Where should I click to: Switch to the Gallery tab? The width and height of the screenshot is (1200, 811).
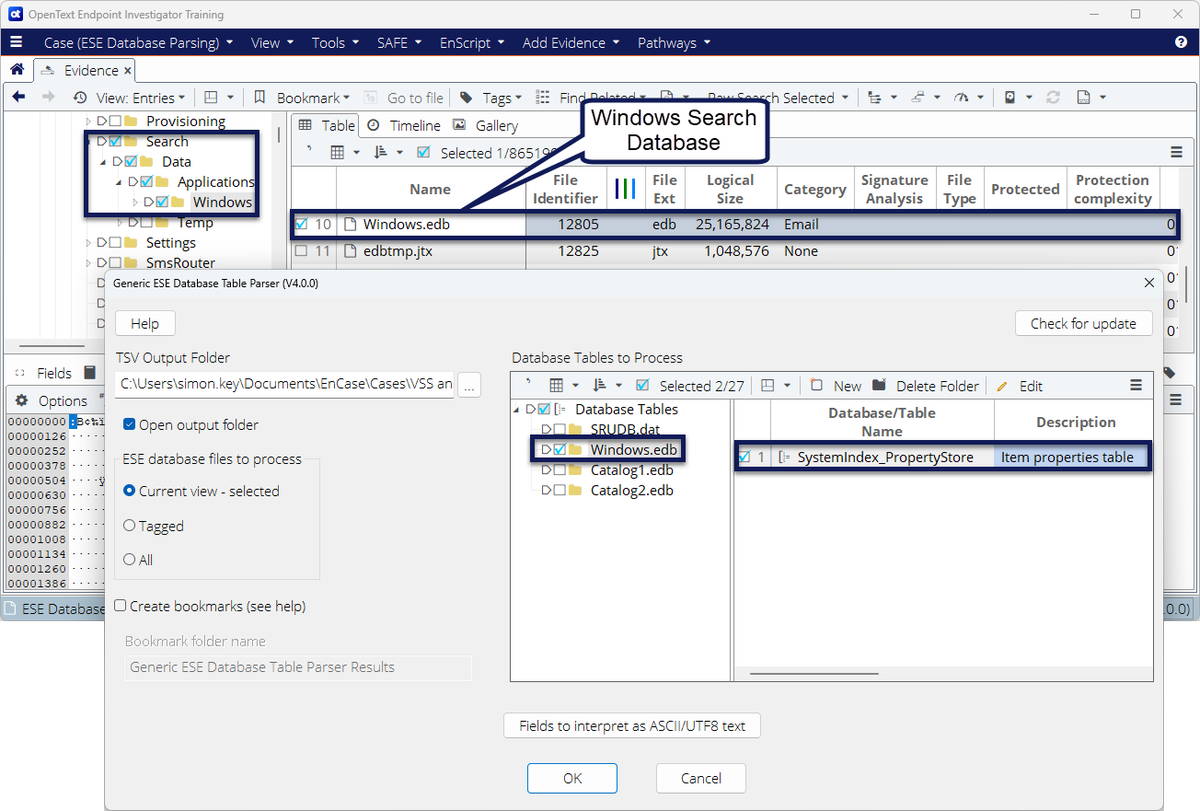[485, 125]
